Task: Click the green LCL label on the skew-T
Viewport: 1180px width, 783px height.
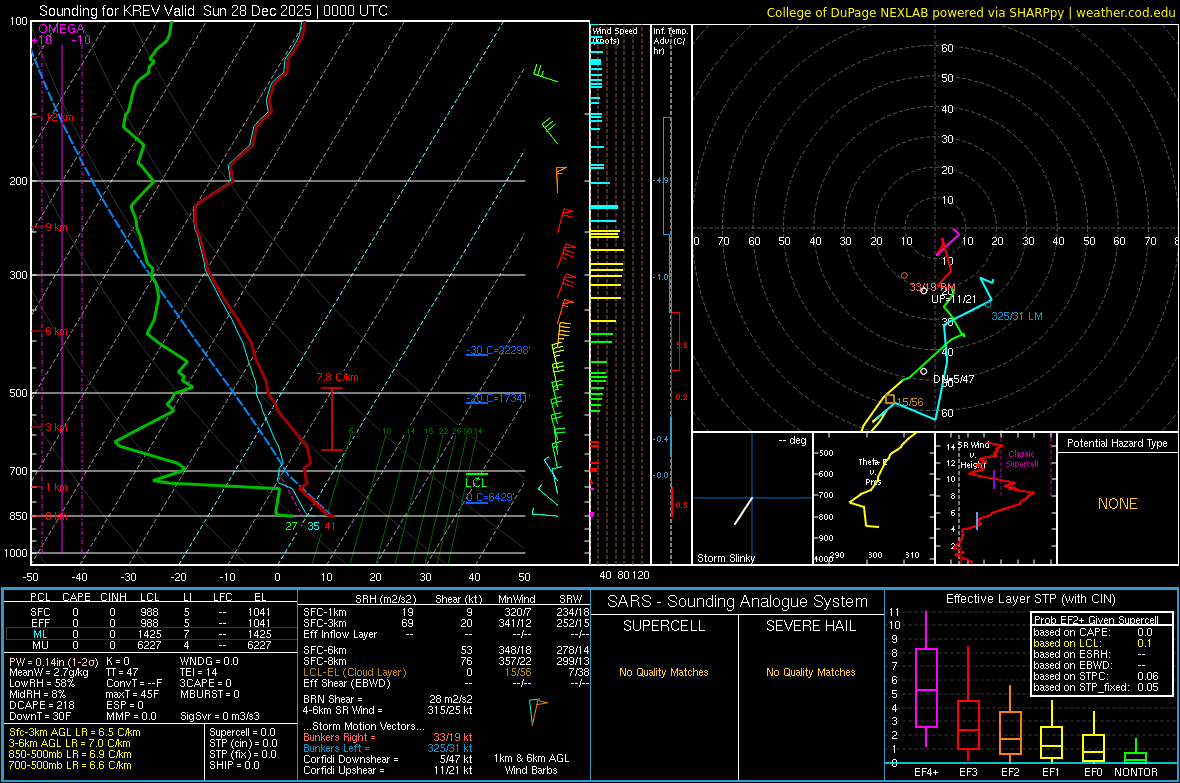Action: click(x=476, y=483)
